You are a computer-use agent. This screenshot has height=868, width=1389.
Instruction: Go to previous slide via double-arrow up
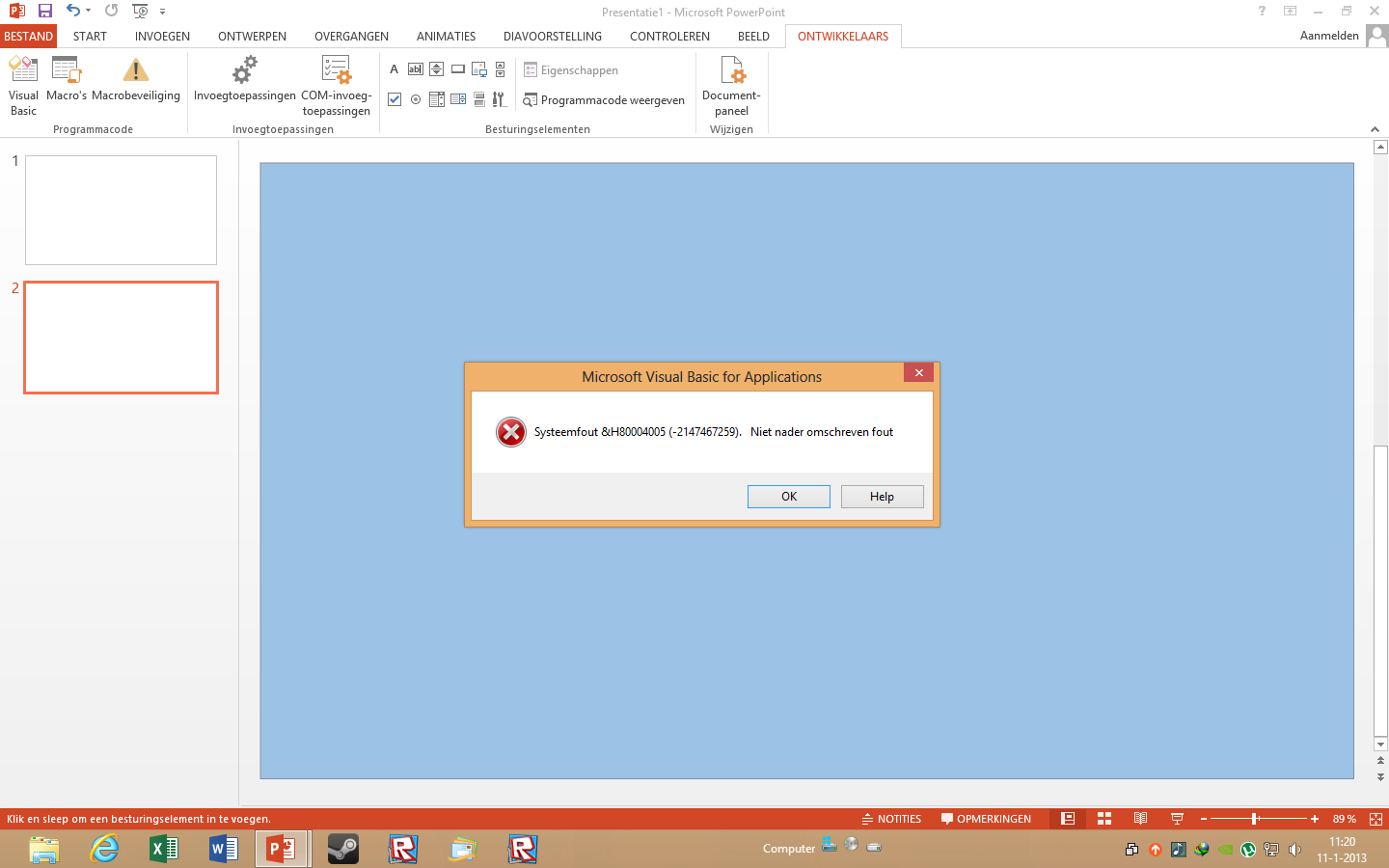click(1380, 761)
